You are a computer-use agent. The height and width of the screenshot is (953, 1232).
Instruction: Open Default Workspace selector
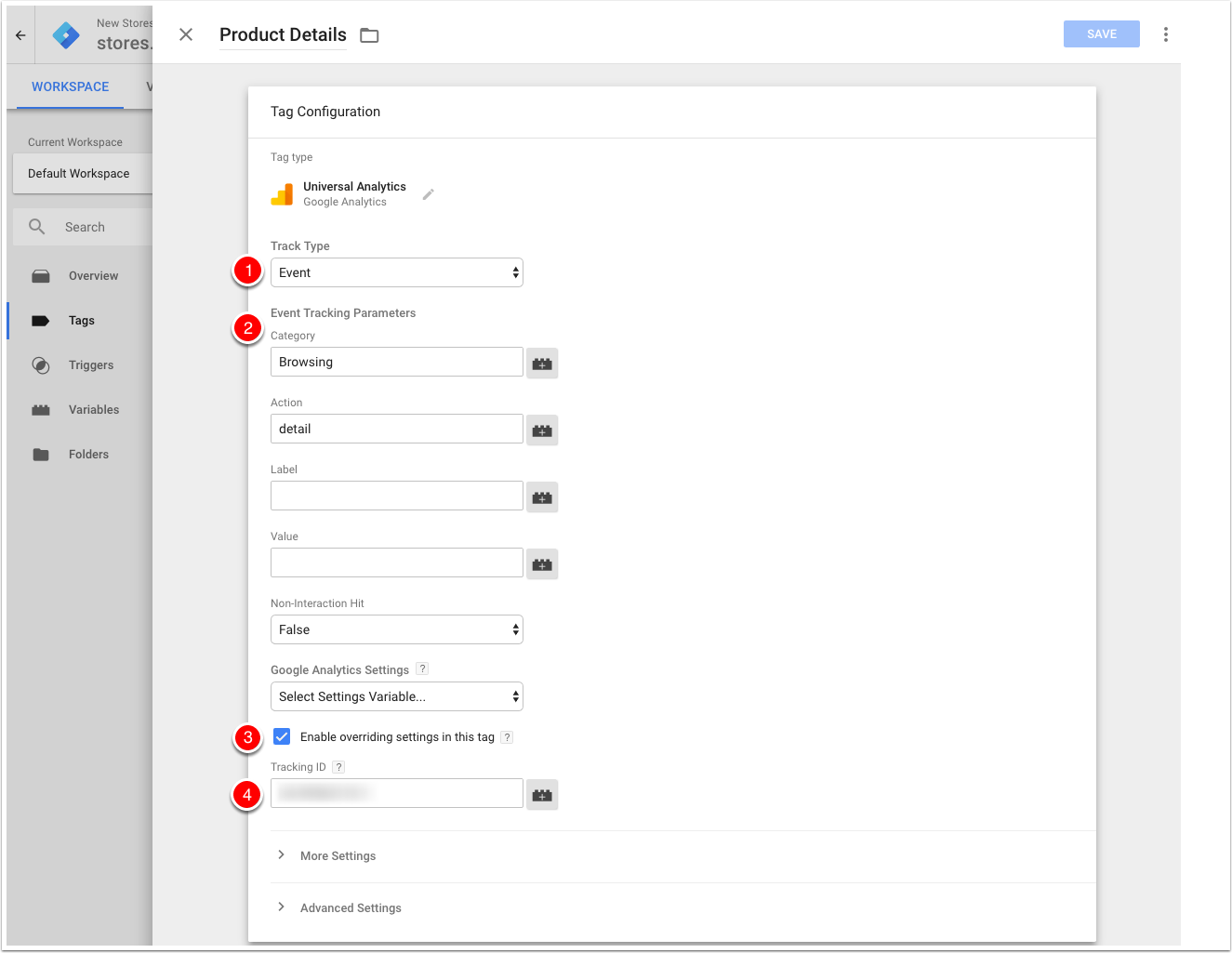[x=82, y=174]
